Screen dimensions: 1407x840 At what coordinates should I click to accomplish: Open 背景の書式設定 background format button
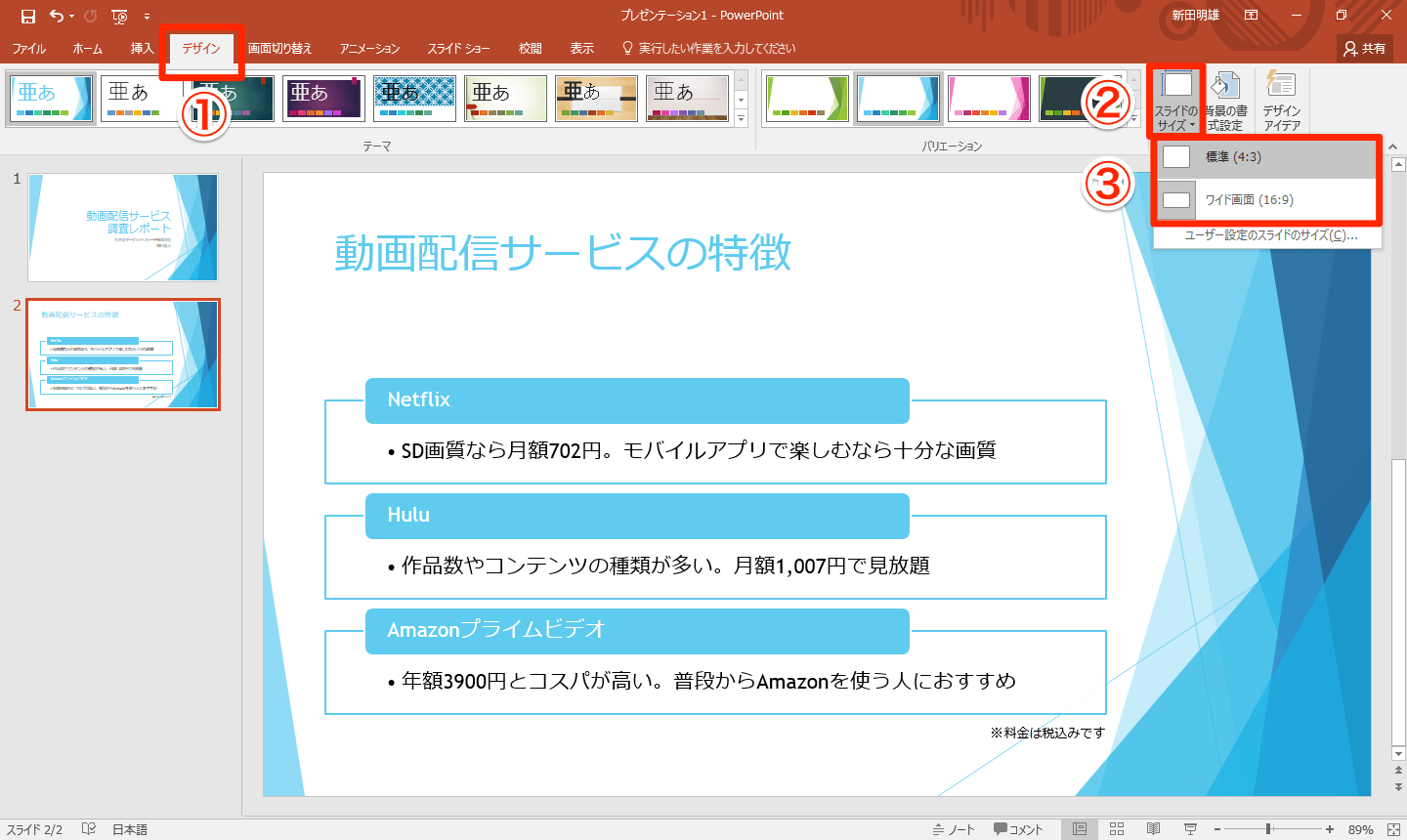click(1225, 102)
